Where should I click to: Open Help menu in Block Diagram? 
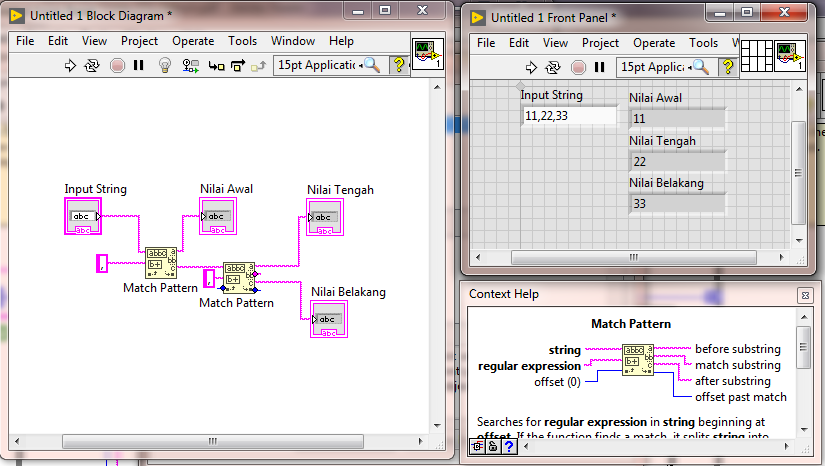pos(341,41)
